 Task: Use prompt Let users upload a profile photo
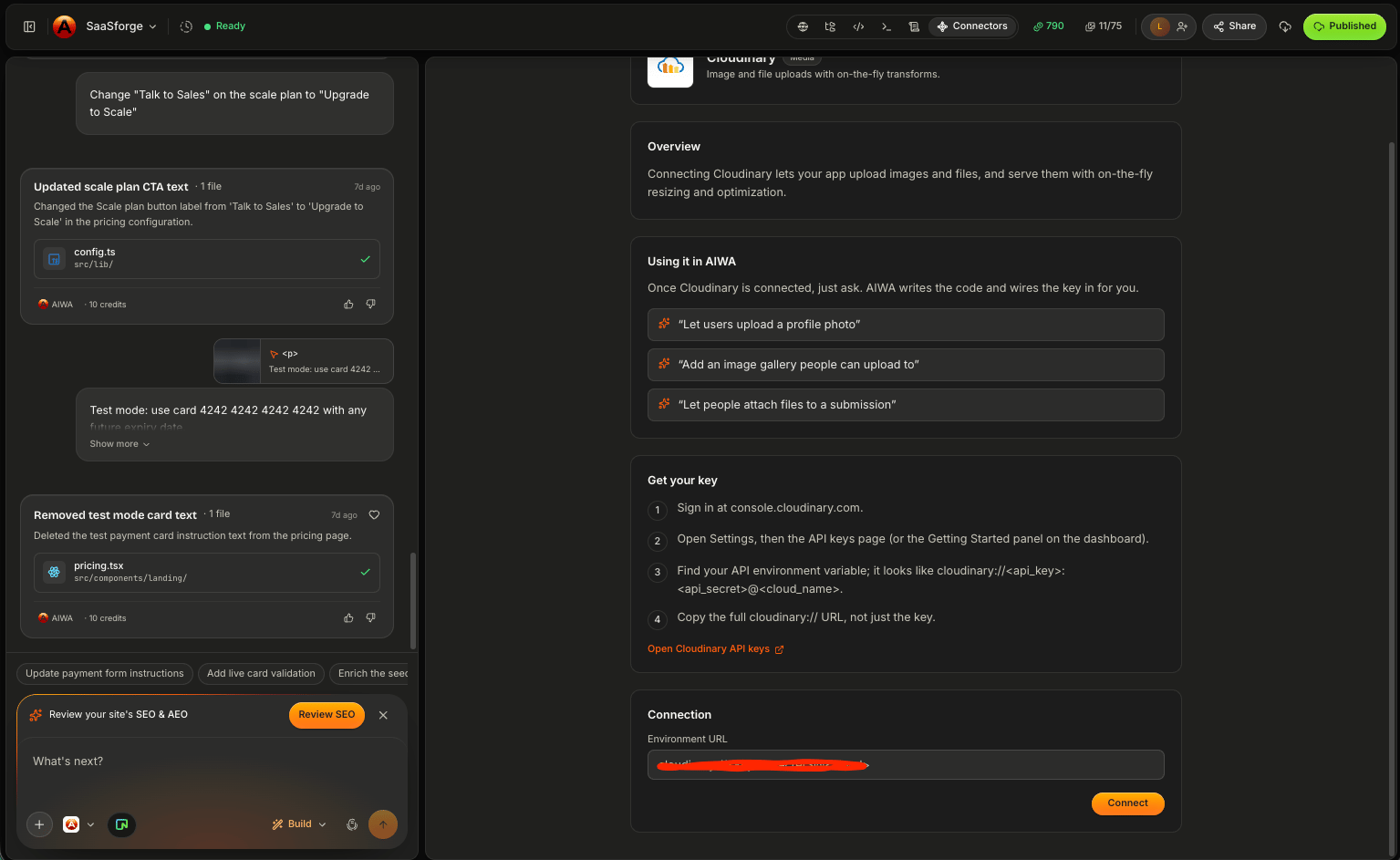pos(906,325)
